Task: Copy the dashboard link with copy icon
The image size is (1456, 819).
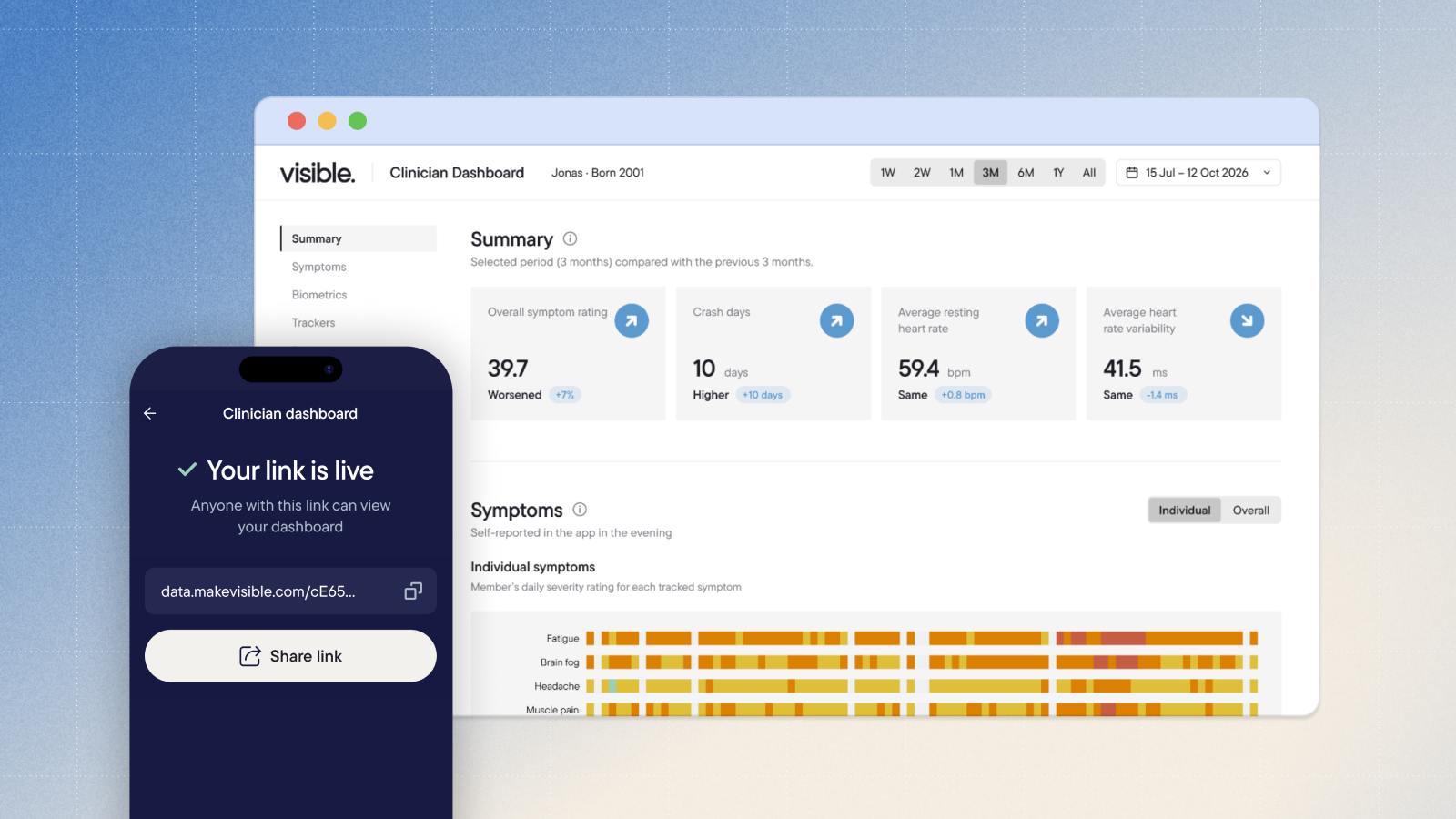Action: pos(413,591)
